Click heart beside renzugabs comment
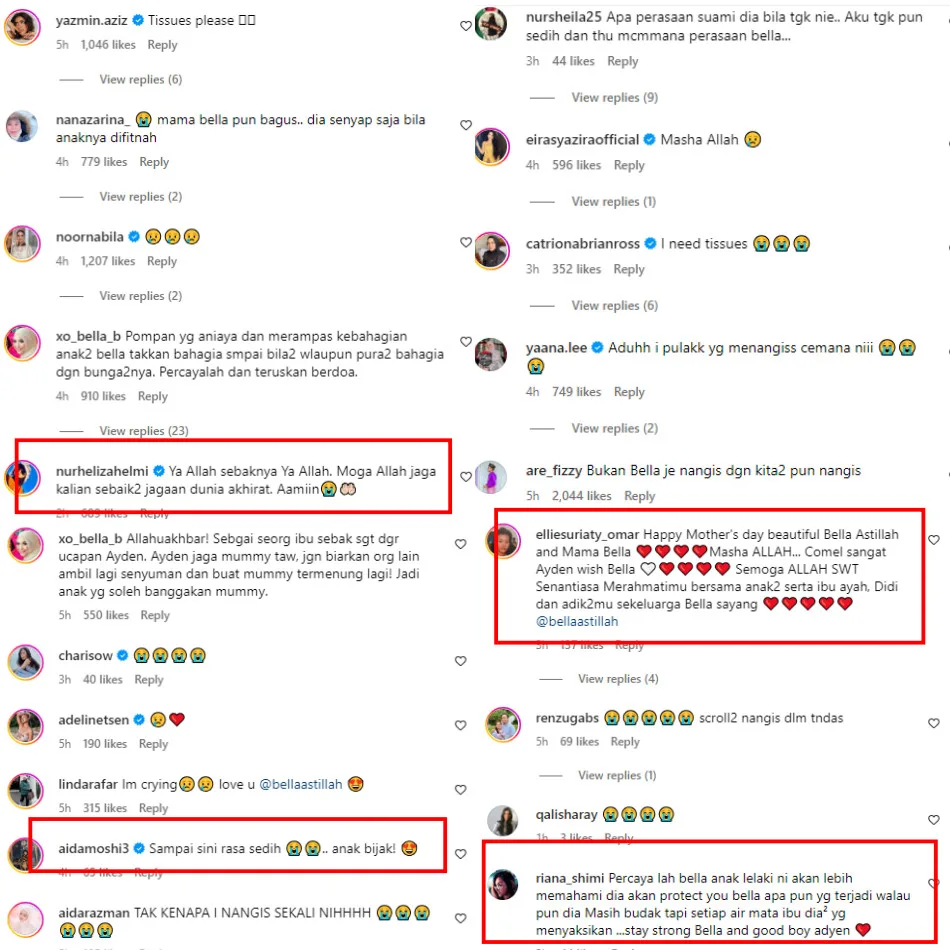This screenshot has width=950, height=950. (x=934, y=723)
